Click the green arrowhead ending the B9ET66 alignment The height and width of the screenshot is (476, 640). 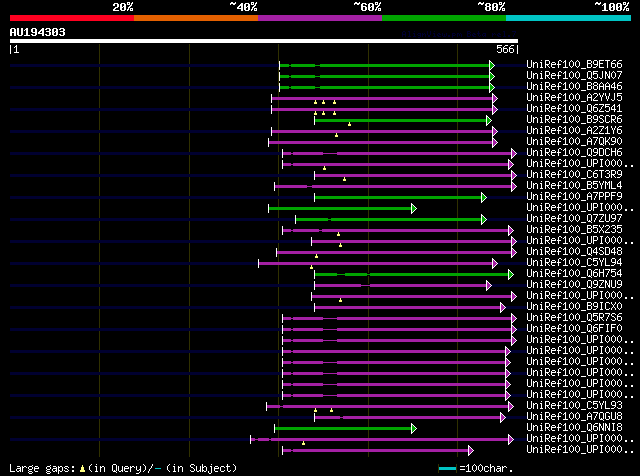[492, 65]
